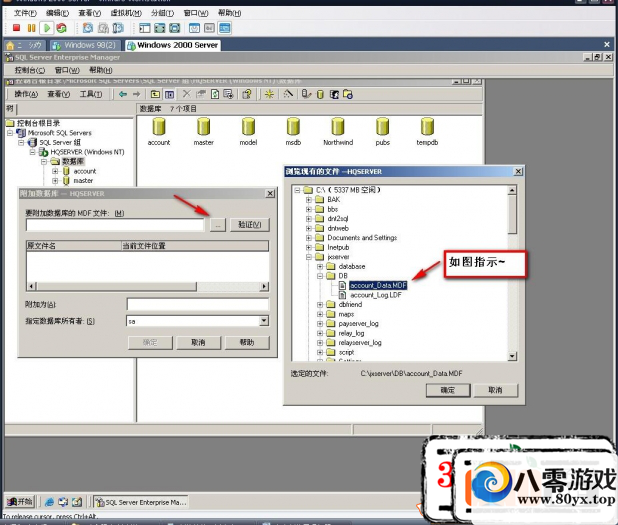Viewport: 618px width, 525px height.
Task: Click 确定 in the browse files dialog
Action: tap(448, 390)
